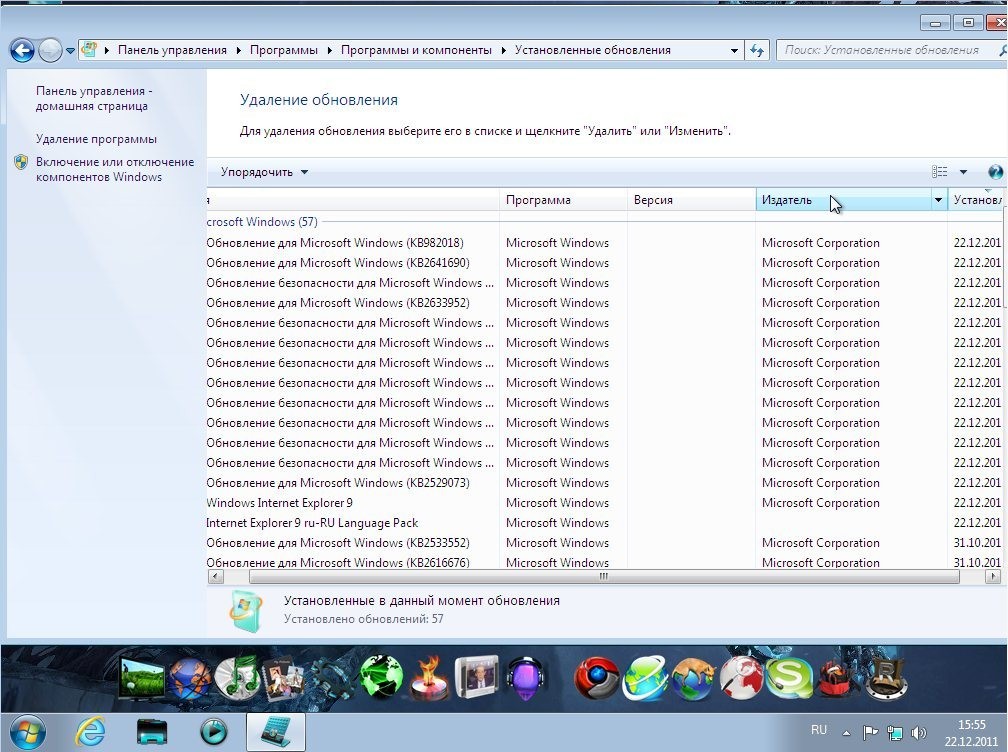Open the recent pages dropdown arrow near Back button

click(x=70, y=51)
